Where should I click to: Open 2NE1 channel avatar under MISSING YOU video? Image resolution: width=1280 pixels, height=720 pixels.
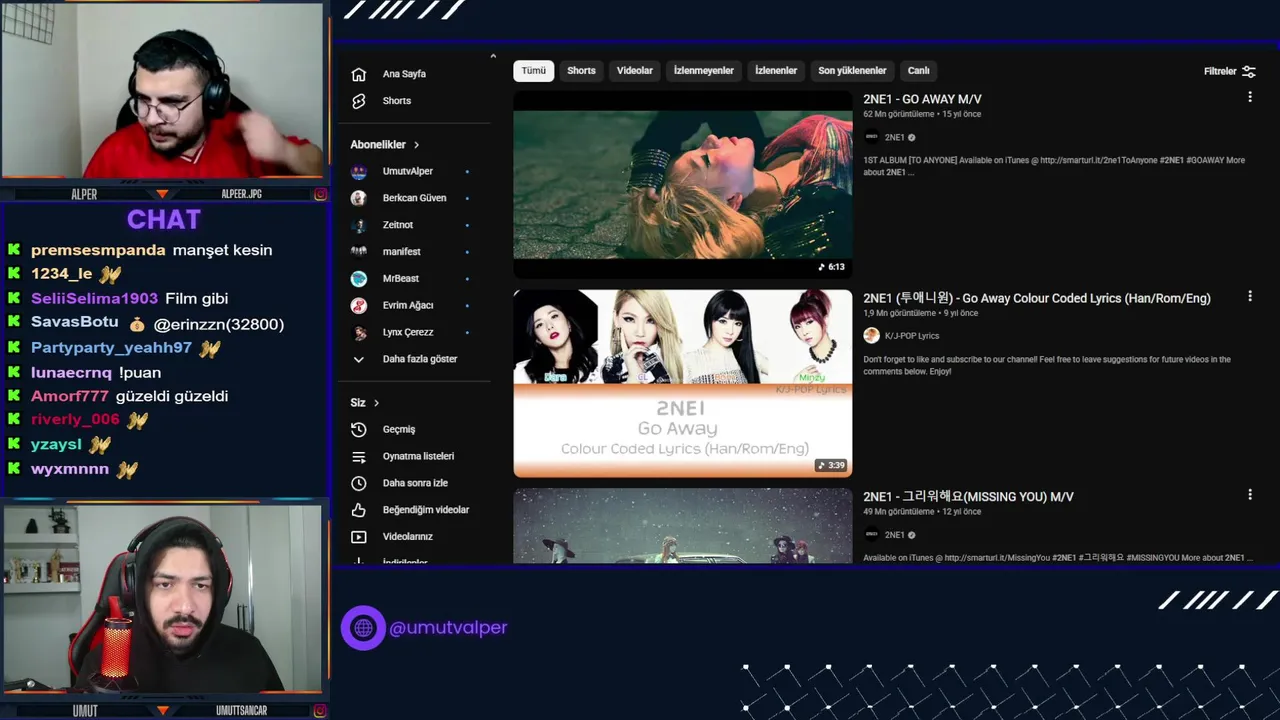click(872, 534)
